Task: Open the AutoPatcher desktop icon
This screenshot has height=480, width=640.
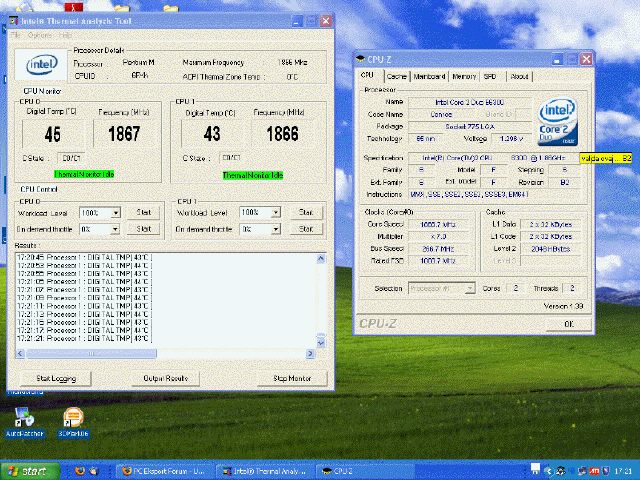Action: 23,418
